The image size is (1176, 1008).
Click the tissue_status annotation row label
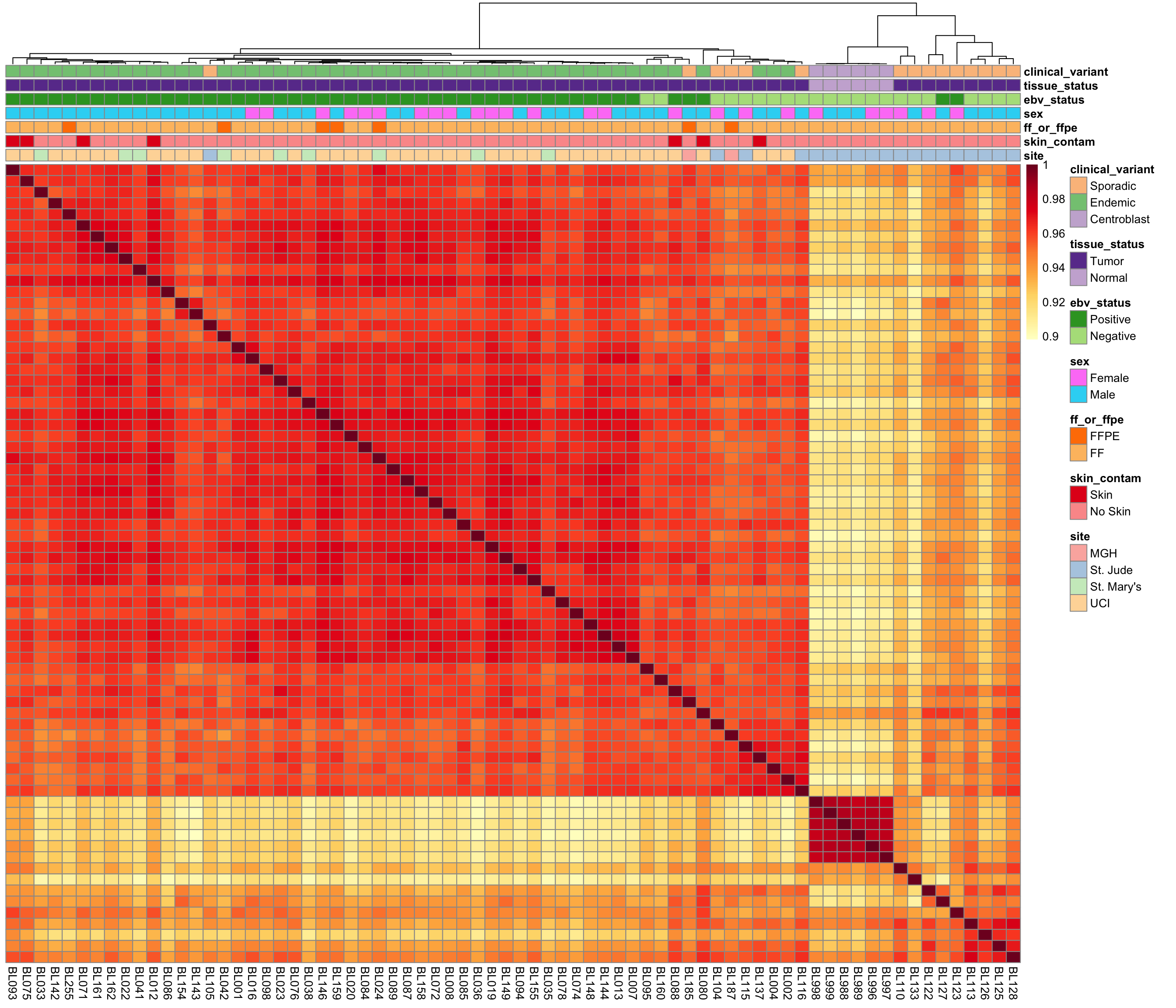coord(1061,86)
